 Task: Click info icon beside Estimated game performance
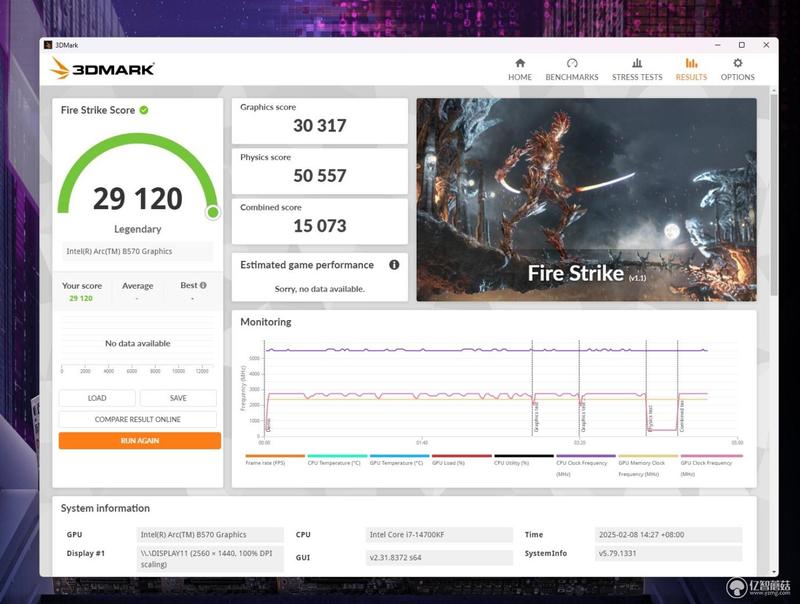coord(394,265)
